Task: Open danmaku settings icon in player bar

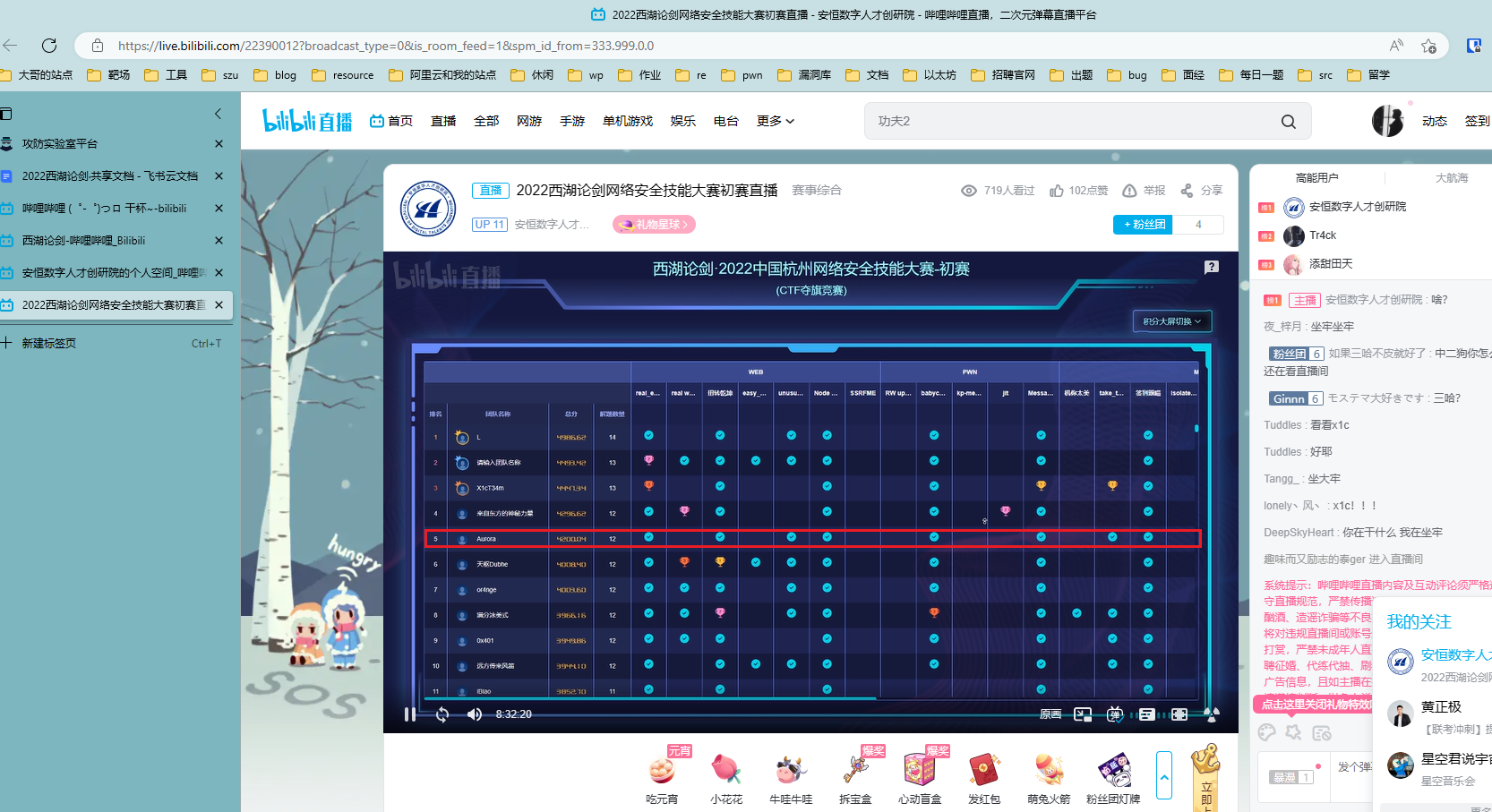Action: tap(1147, 714)
